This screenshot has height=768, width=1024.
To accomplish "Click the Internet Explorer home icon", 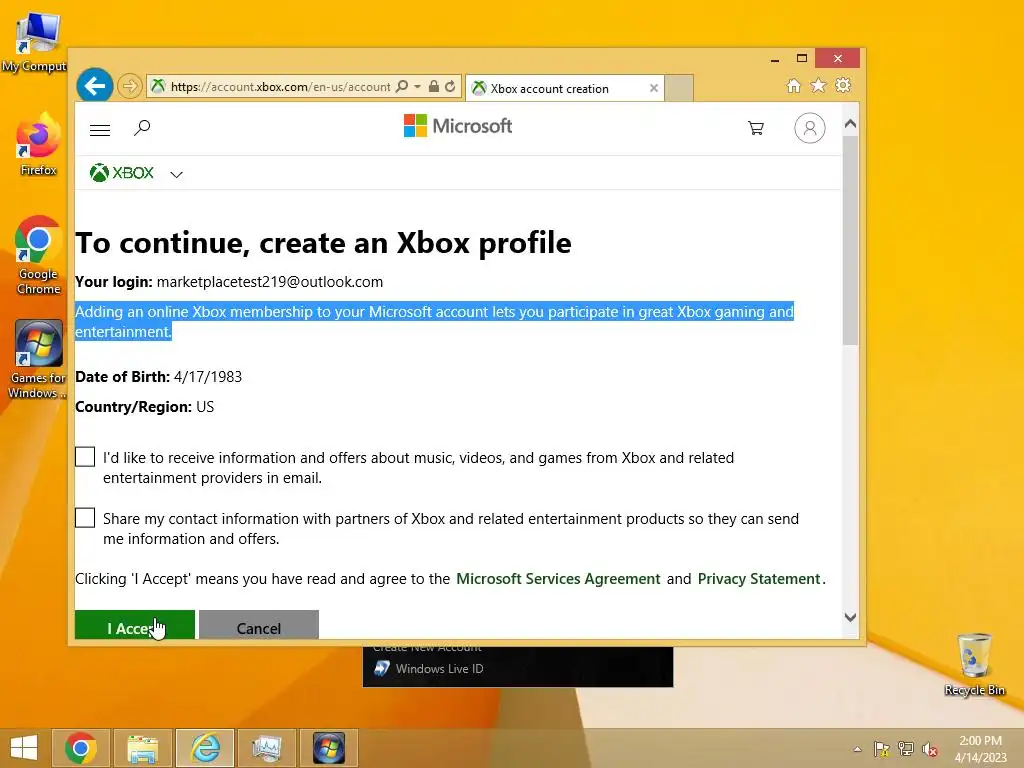I will pyautogui.click(x=793, y=86).
